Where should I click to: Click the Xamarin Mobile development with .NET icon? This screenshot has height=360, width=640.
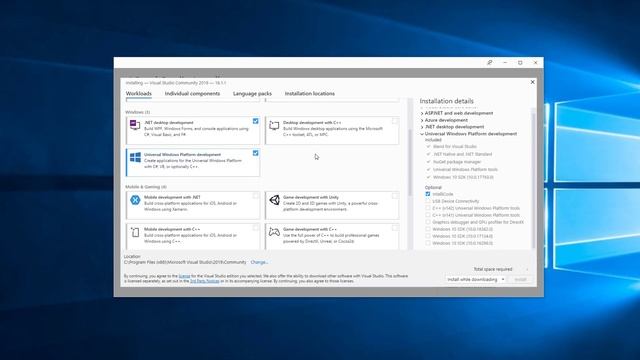point(135,200)
